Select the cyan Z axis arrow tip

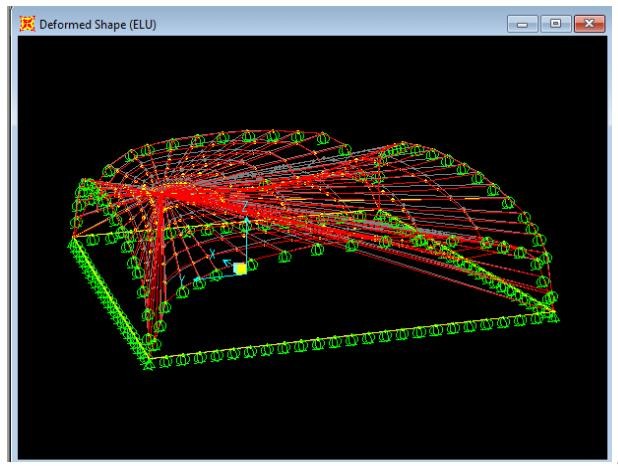tap(246, 218)
